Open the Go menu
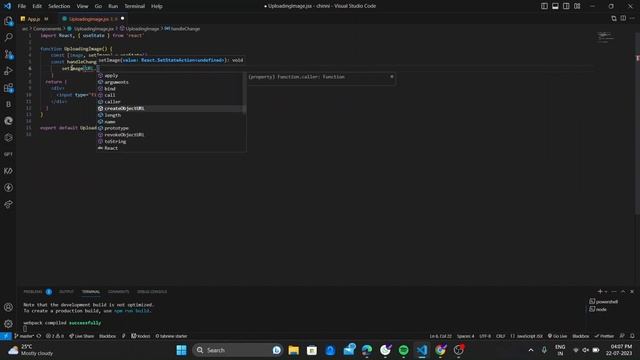 pyautogui.click(x=98, y=6)
